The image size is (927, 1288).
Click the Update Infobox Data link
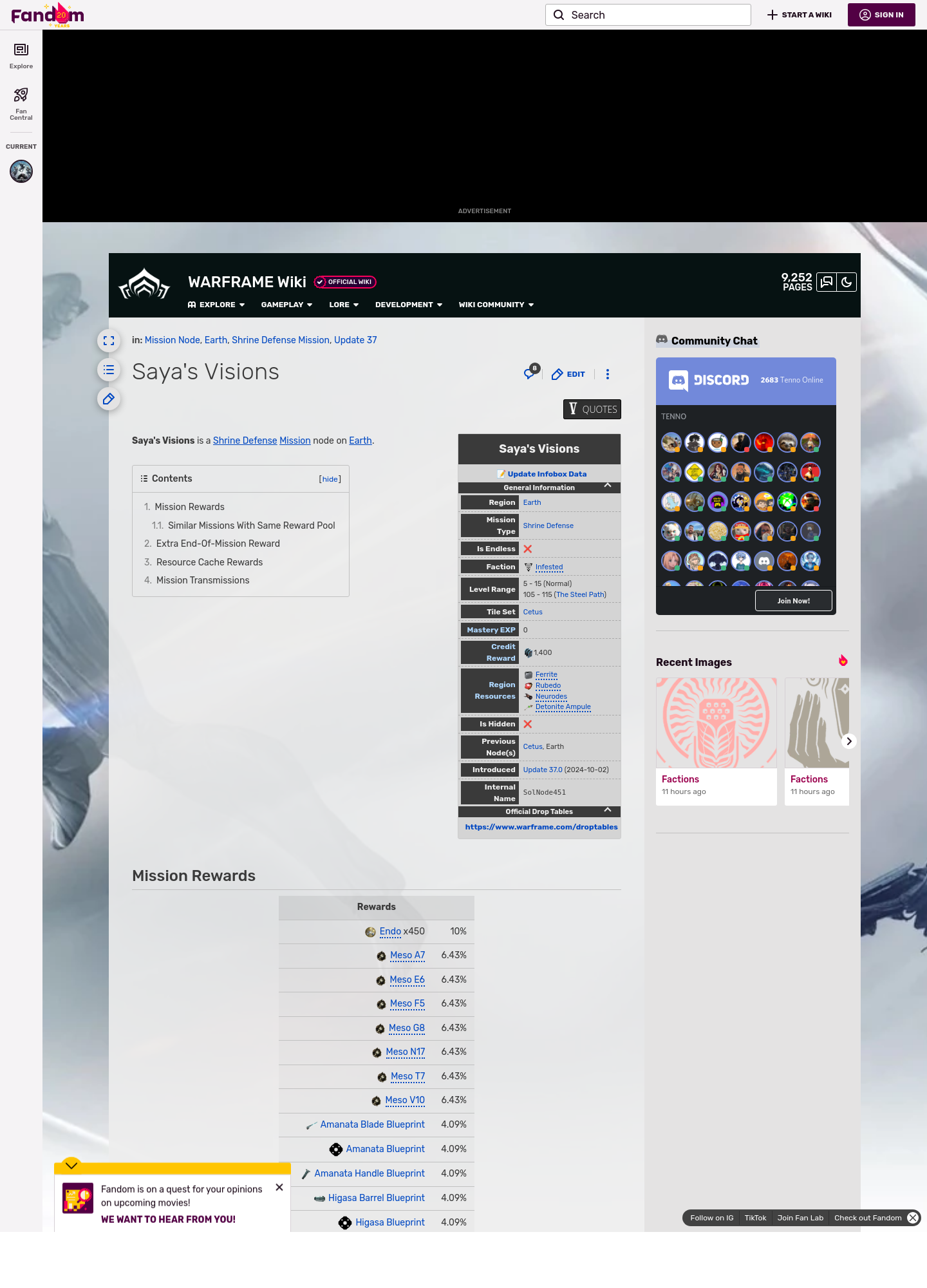pos(547,474)
